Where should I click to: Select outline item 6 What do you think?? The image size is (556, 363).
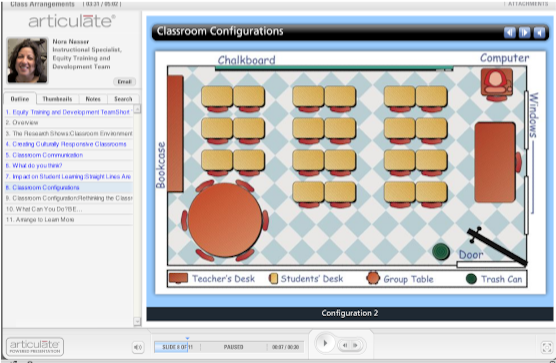(x=68, y=166)
